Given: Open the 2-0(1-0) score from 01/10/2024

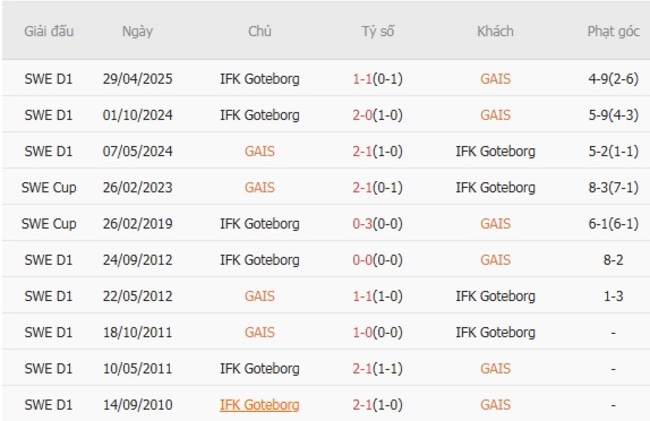Looking at the screenshot, I should [378, 115].
